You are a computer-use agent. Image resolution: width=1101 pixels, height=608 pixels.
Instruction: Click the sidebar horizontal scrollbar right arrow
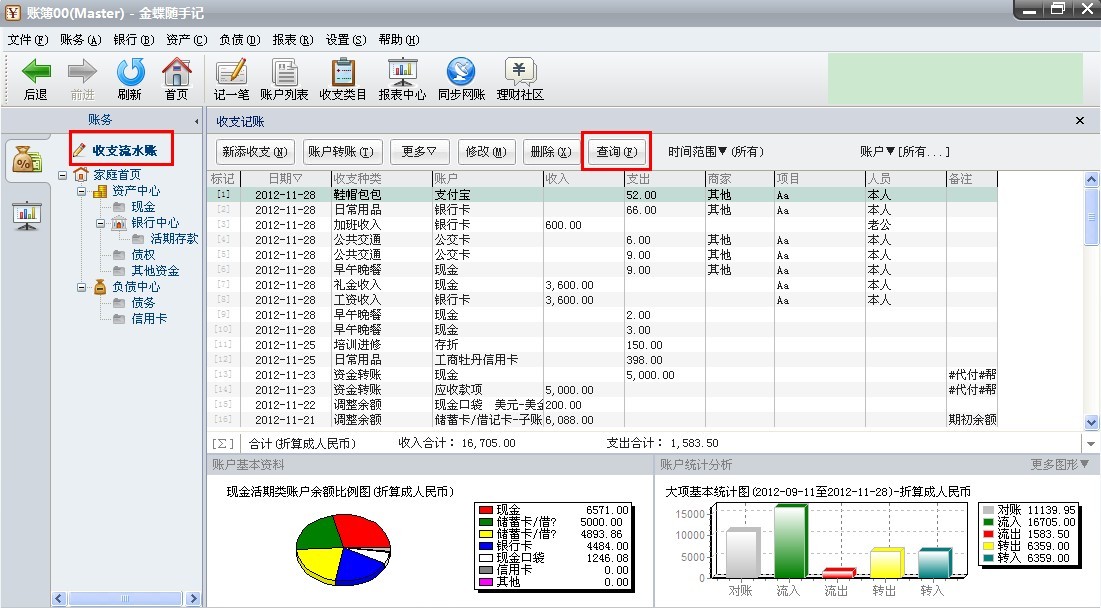(193, 599)
